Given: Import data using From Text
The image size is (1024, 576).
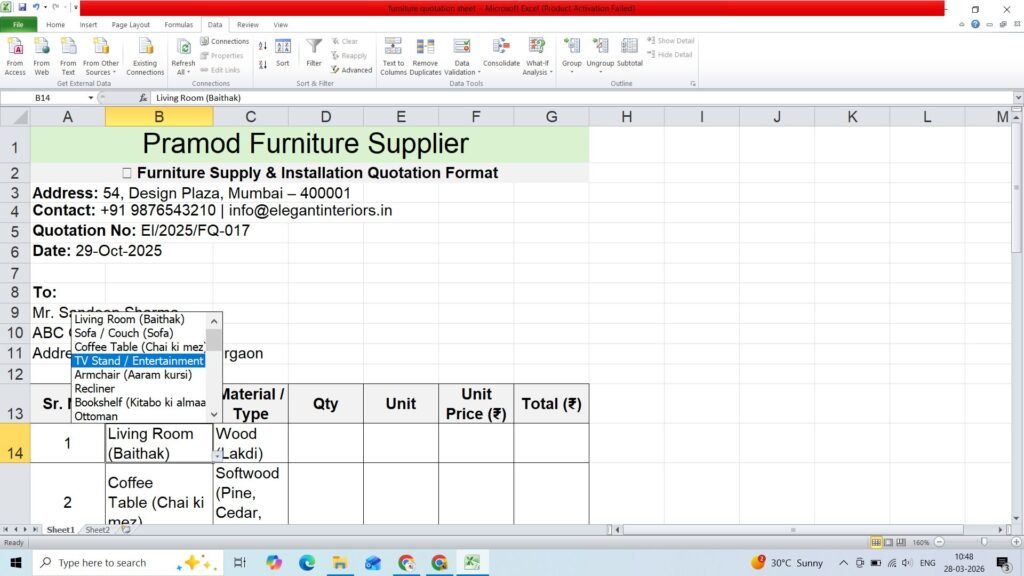Looking at the screenshot, I should 68,56.
